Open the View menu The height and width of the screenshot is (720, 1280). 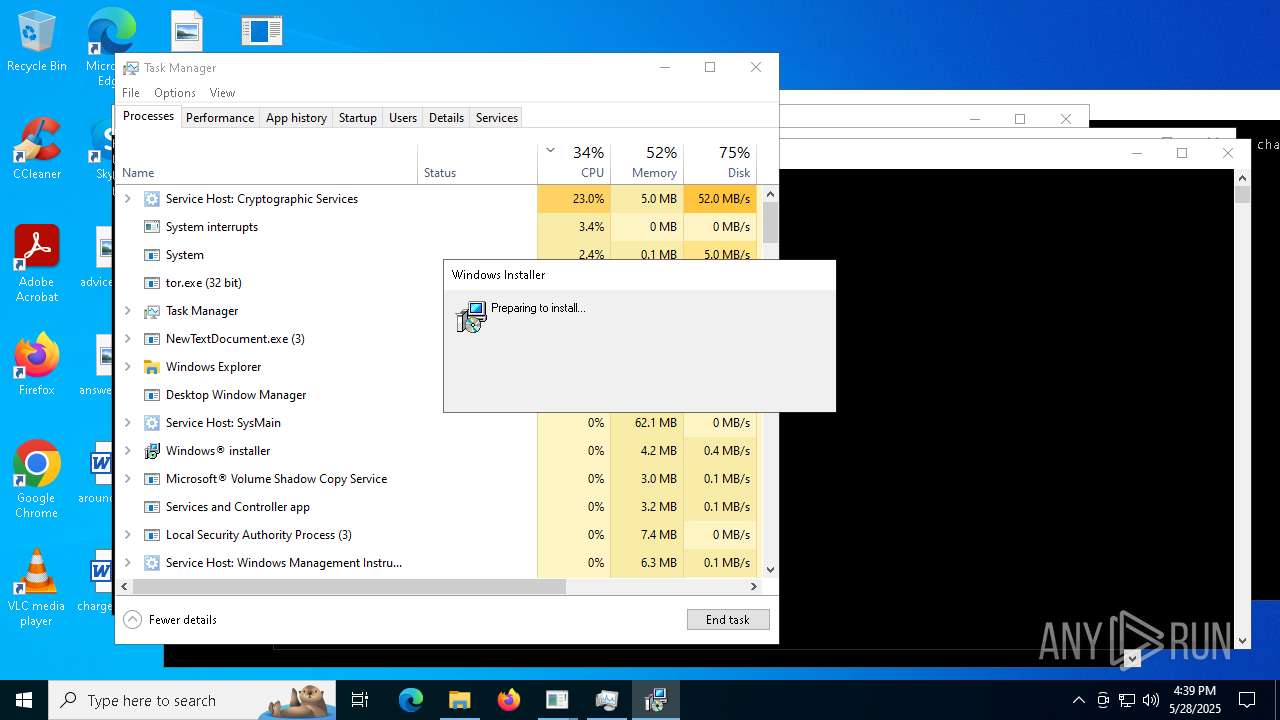click(x=222, y=93)
